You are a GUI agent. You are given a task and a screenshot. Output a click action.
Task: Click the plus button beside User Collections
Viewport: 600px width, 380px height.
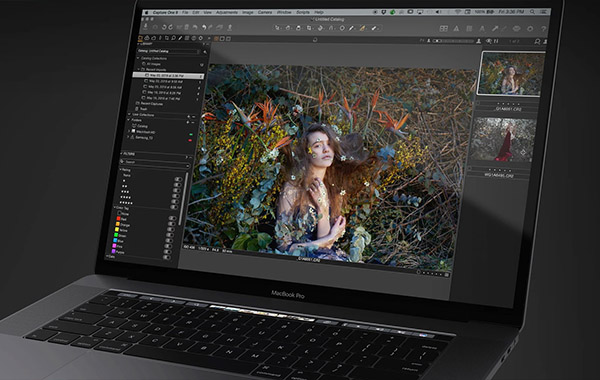(x=189, y=116)
